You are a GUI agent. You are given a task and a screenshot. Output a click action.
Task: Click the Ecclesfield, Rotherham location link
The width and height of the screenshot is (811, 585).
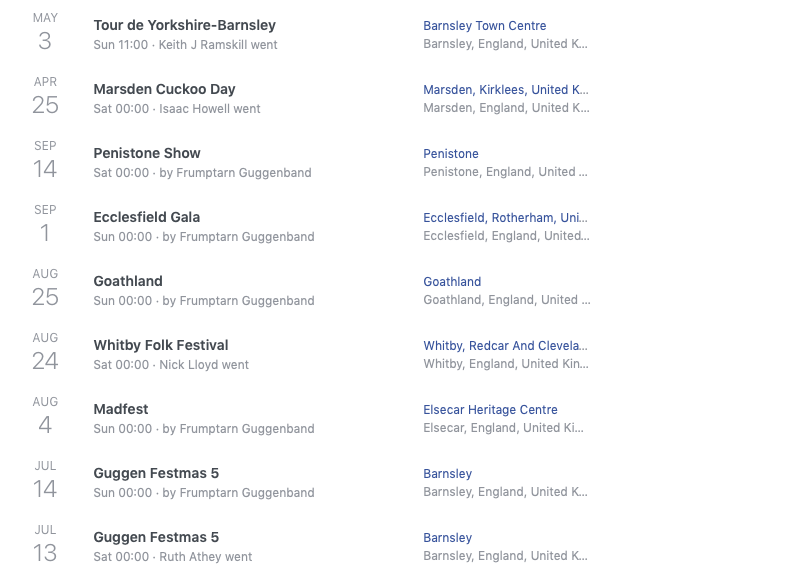(505, 218)
